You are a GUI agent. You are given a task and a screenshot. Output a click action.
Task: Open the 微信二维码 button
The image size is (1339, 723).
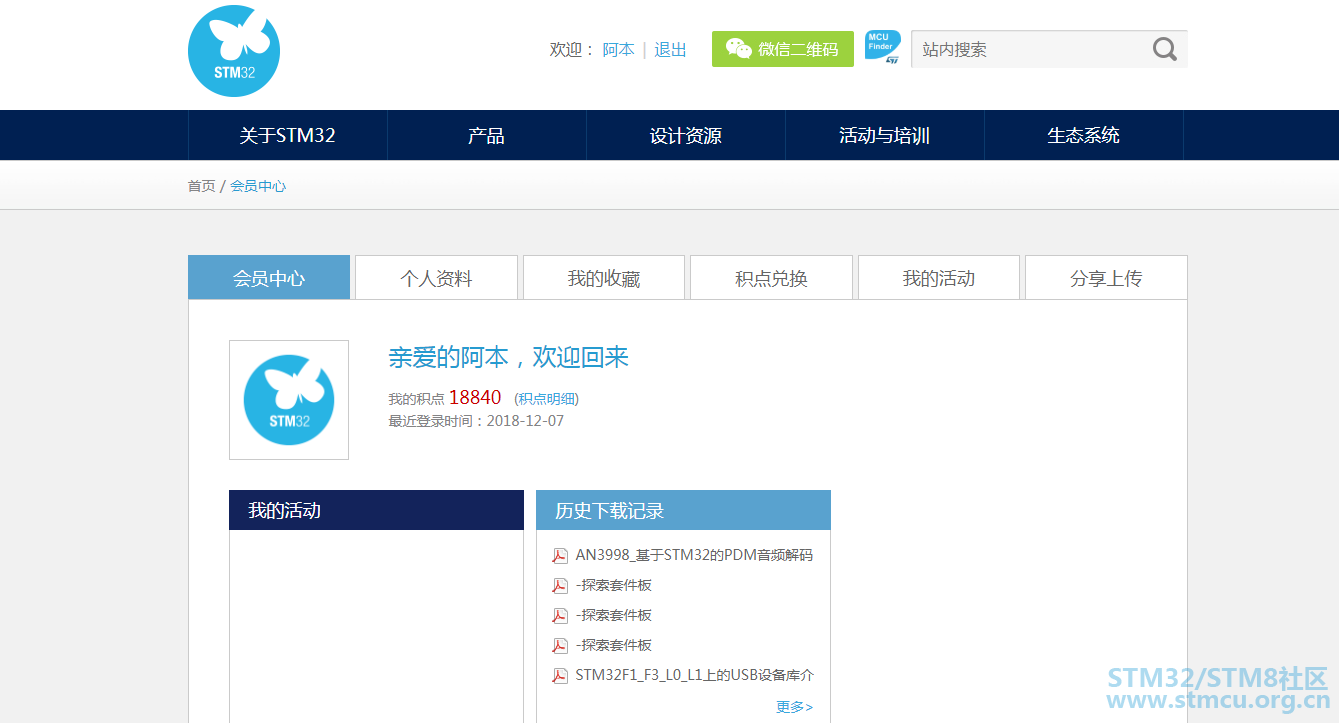pyautogui.click(x=783, y=49)
